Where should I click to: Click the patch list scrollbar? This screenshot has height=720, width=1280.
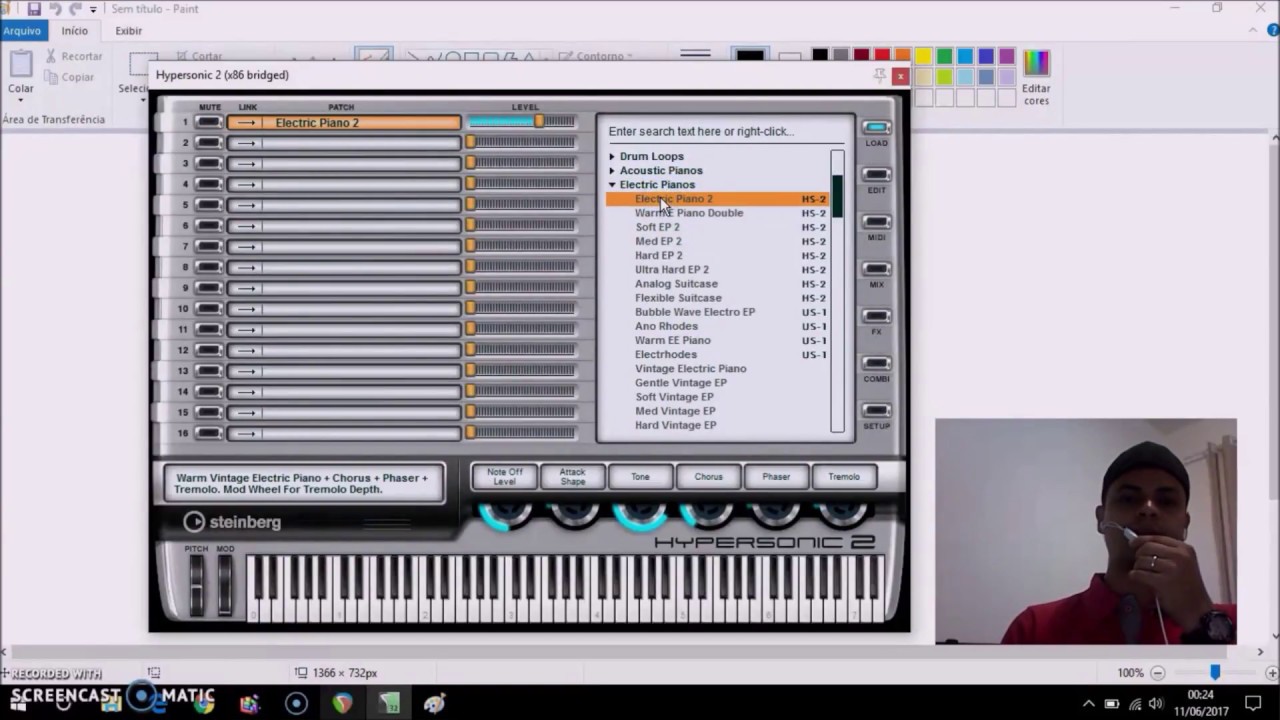point(838,290)
